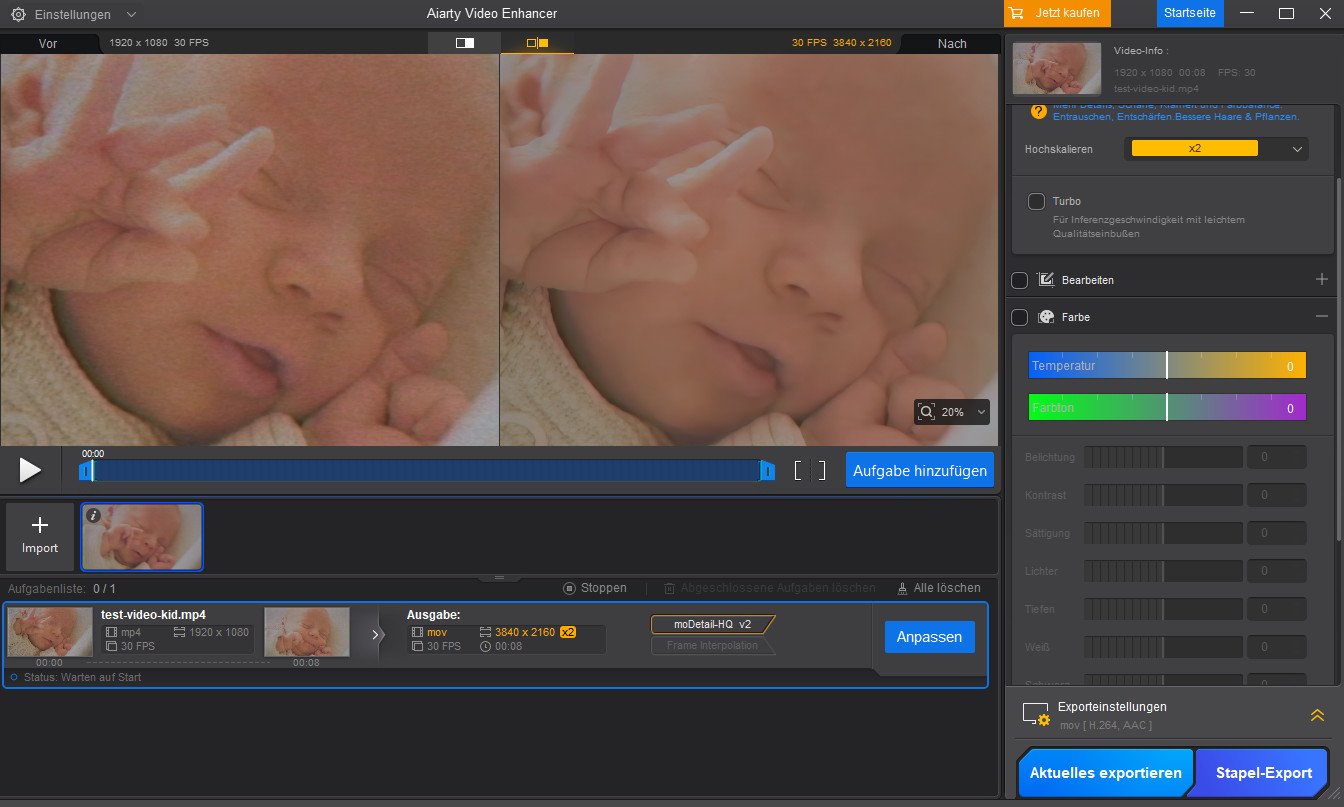Expand the Einstellungen dropdown arrow
This screenshot has width=1344, height=807.
(x=132, y=15)
